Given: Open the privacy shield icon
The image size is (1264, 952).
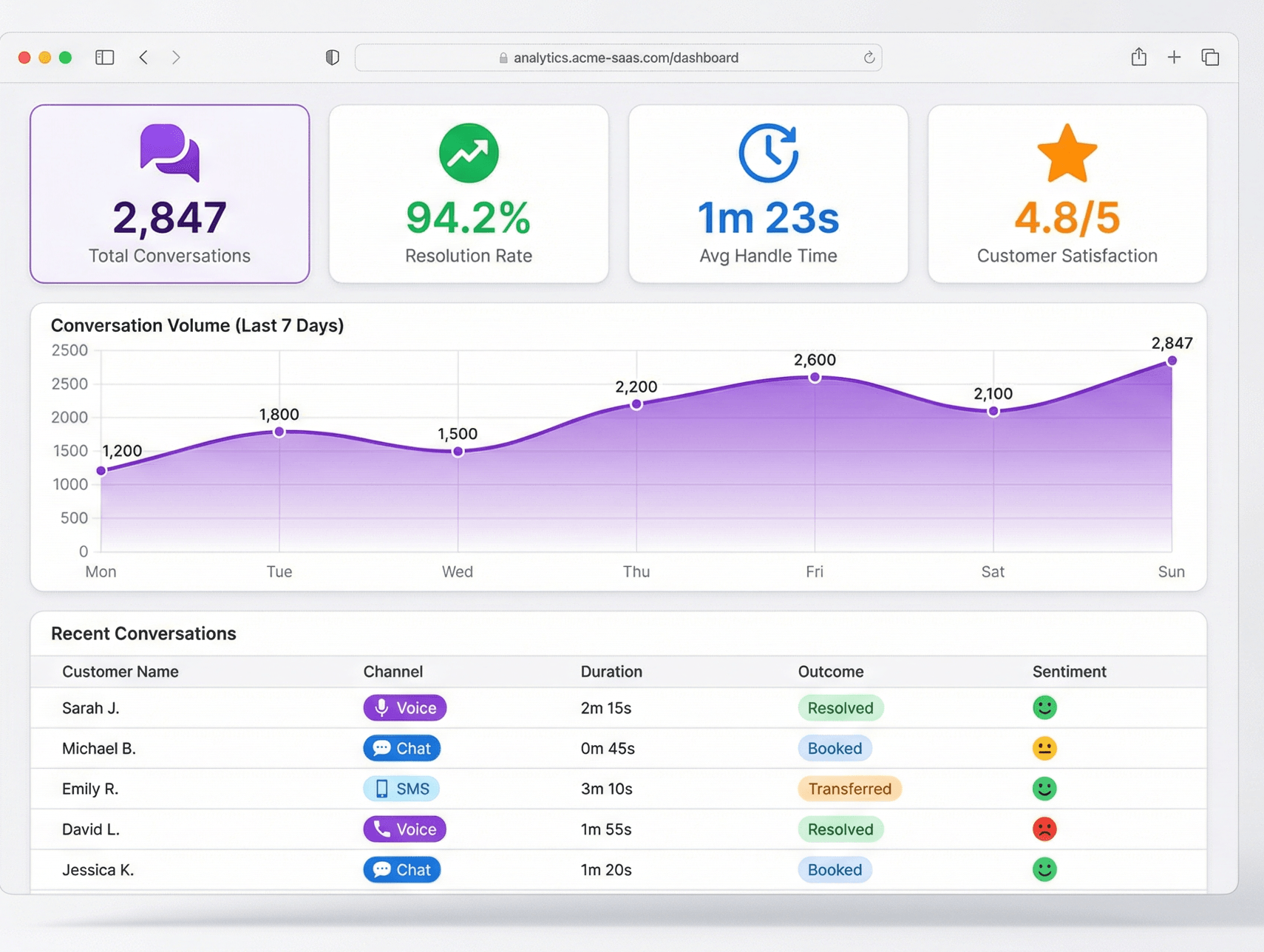Looking at the screenshot, I should tap(333, 58).
